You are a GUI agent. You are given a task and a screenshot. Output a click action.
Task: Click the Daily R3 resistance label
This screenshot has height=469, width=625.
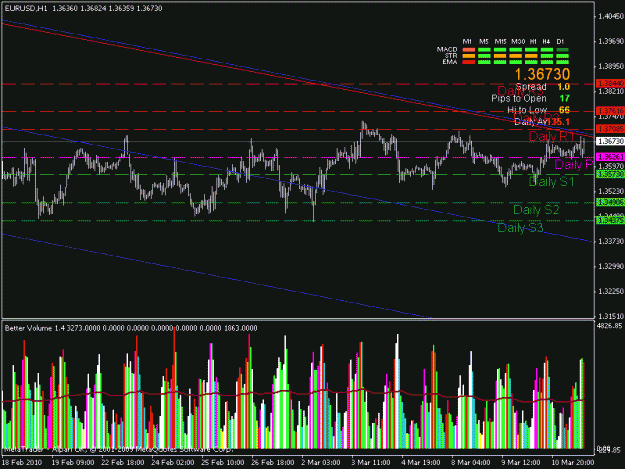point(520,91)
